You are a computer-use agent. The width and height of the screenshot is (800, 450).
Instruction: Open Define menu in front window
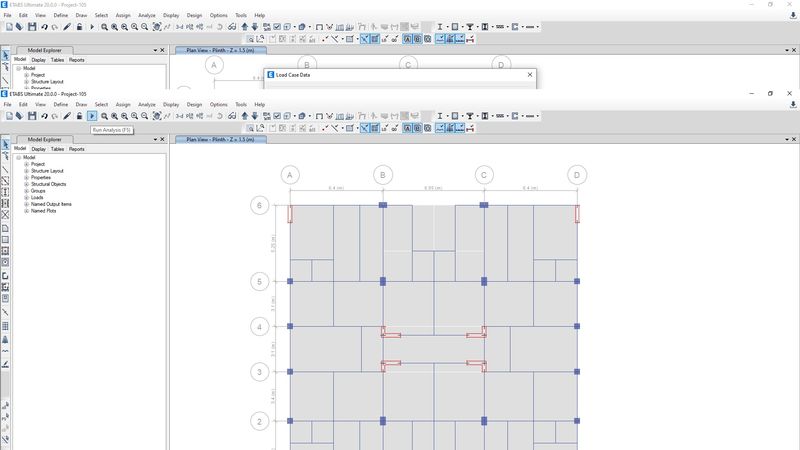click(61, 105)
